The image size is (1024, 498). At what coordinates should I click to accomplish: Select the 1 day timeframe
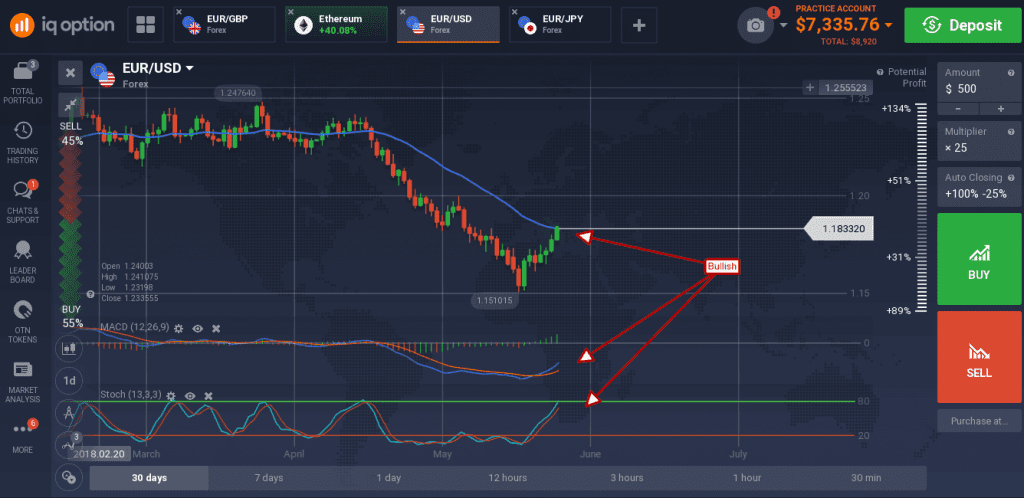(388, 478)
